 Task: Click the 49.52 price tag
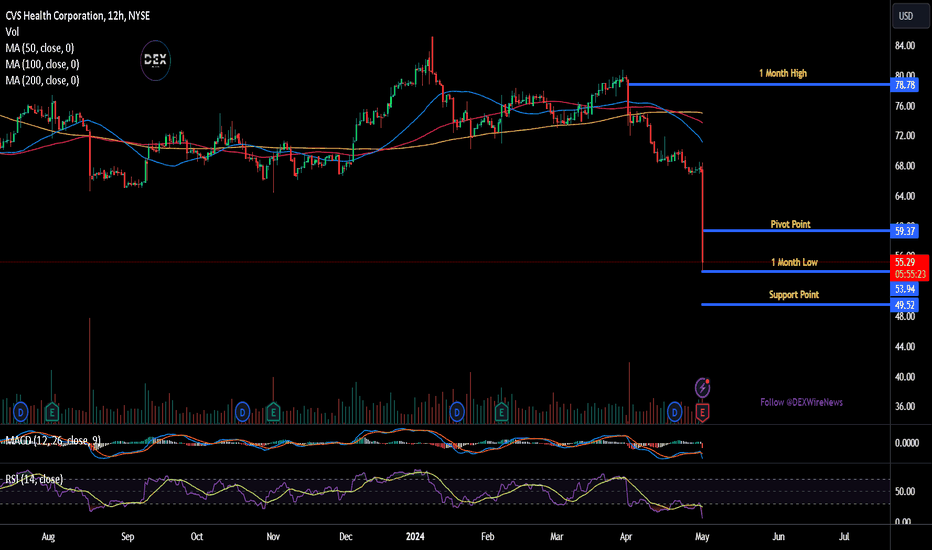click(x=905, y=305)
